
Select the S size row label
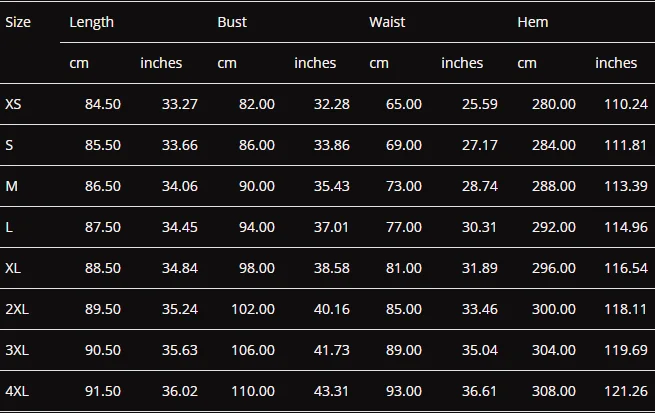point(9,145)
